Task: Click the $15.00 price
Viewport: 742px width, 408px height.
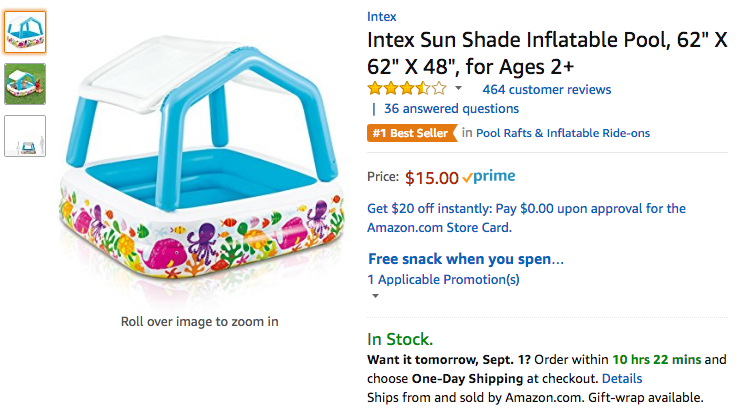Action: 431,178
